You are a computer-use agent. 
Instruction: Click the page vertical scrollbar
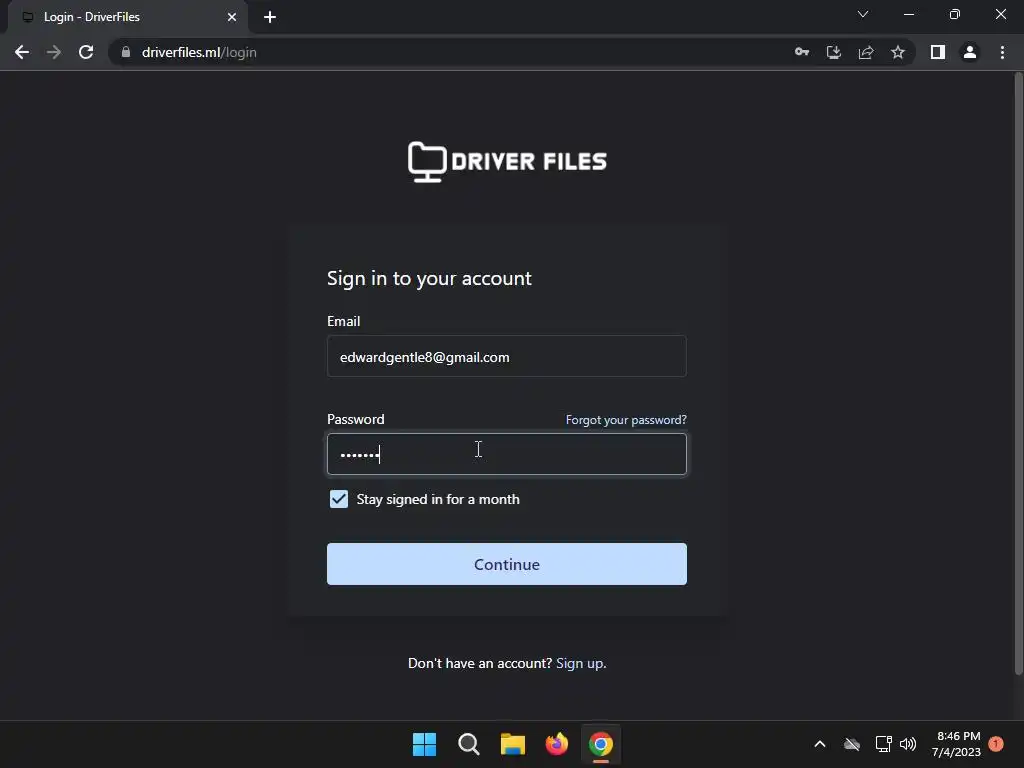click(x=1019, y=374)
